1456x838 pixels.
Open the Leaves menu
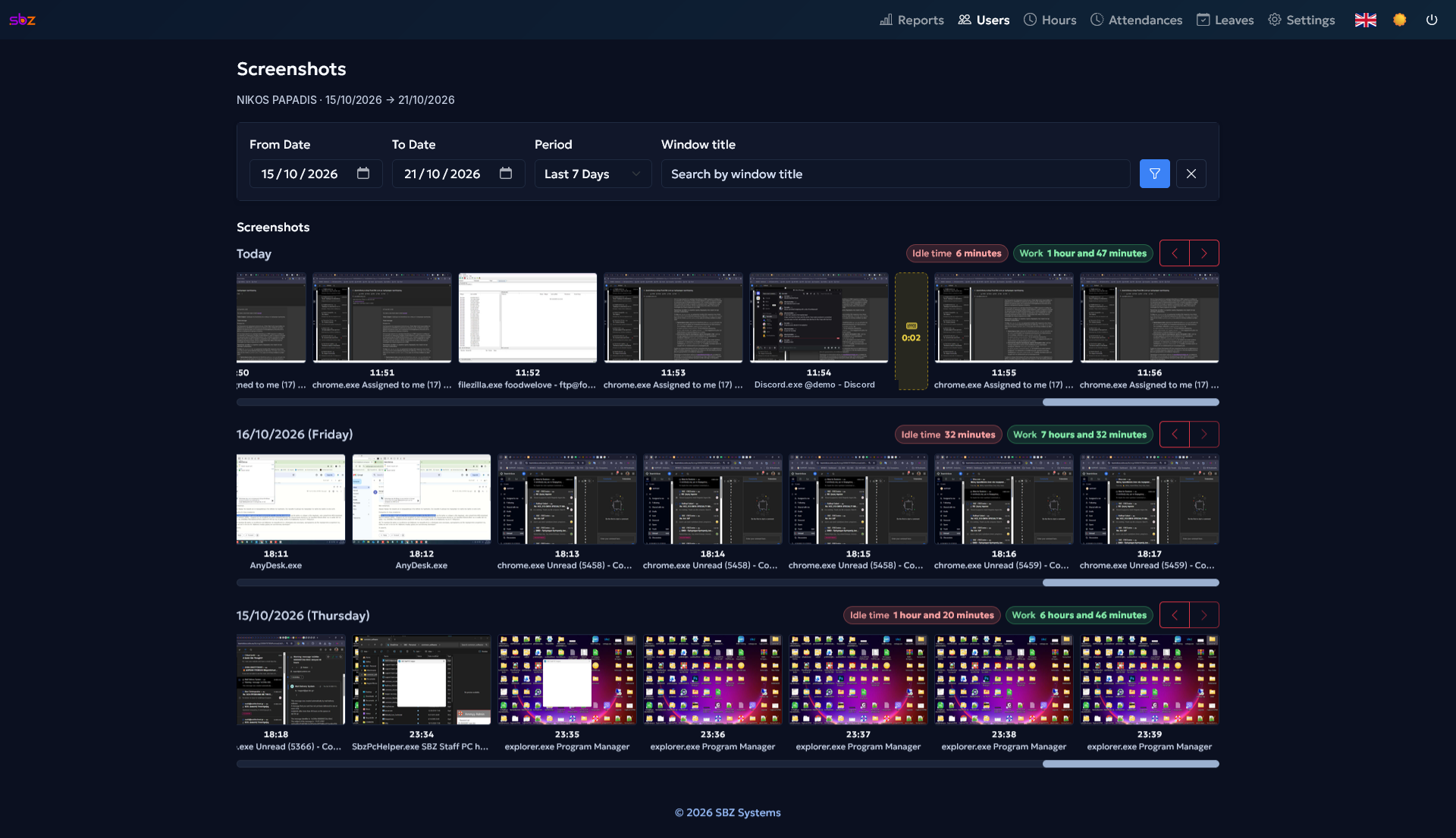pyautogui.click(x=1225, y=20)
